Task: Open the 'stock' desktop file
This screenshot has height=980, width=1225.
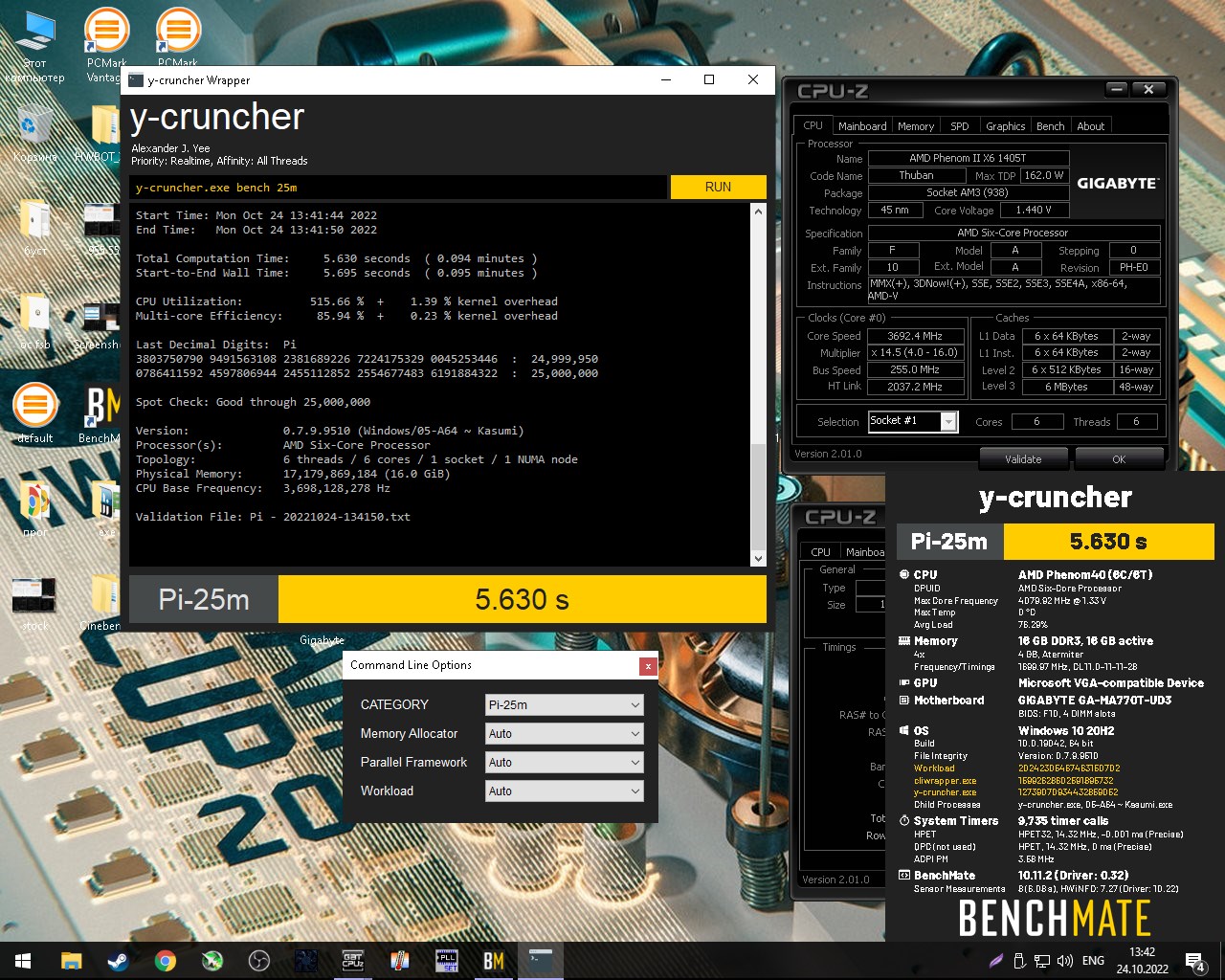Action: [x=34, y=603]
